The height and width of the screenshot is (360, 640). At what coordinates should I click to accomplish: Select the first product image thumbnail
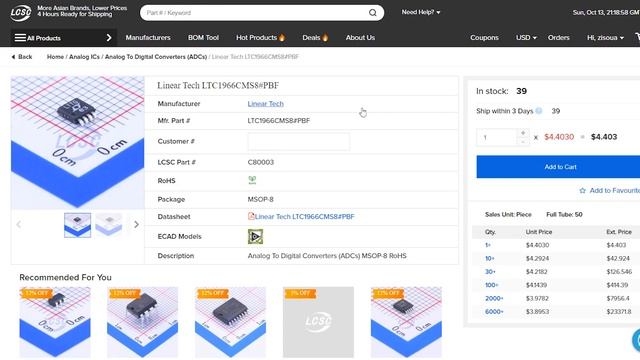coord(78,225)
